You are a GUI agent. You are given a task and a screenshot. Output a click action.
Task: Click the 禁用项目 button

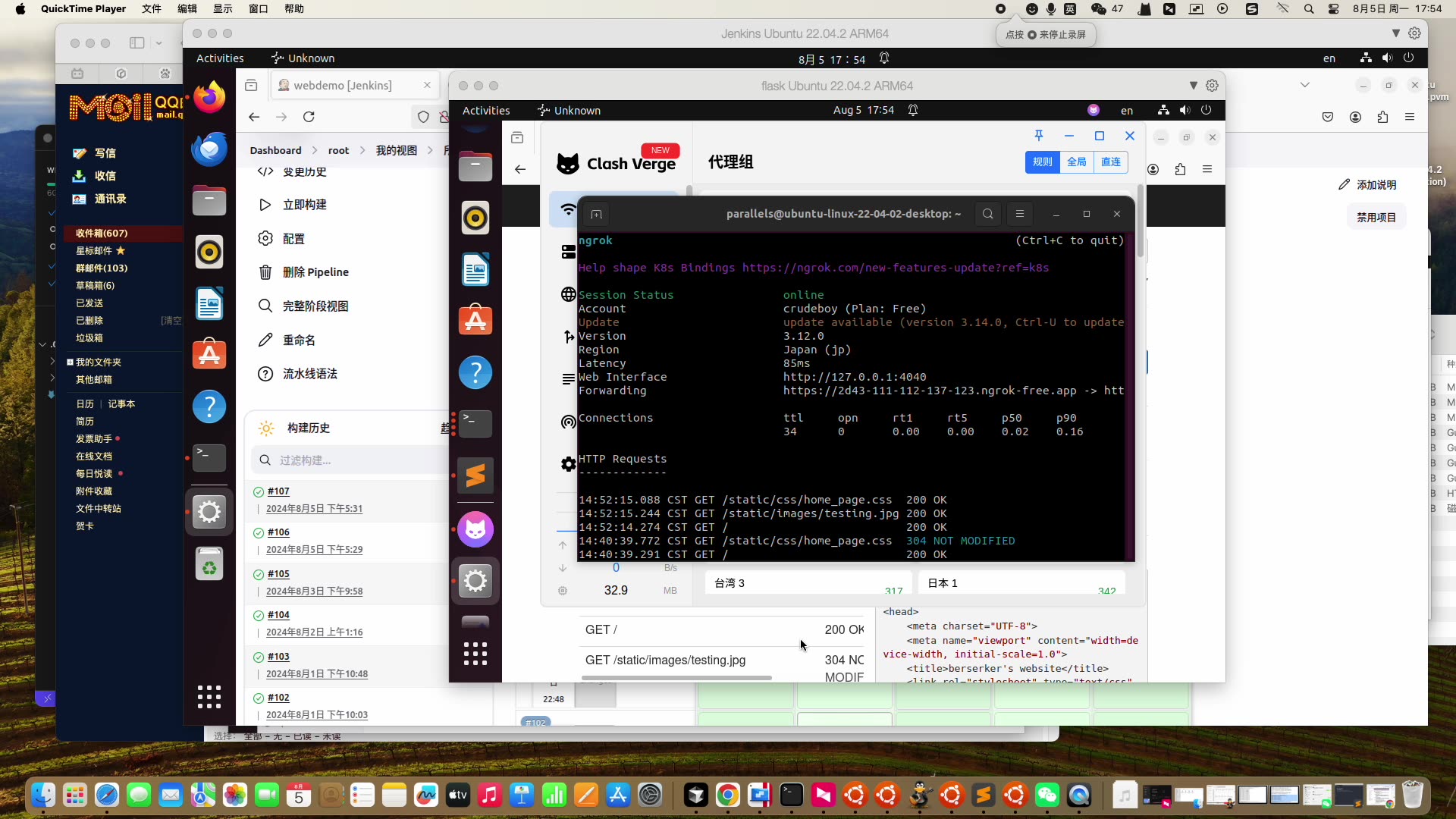1376,216
